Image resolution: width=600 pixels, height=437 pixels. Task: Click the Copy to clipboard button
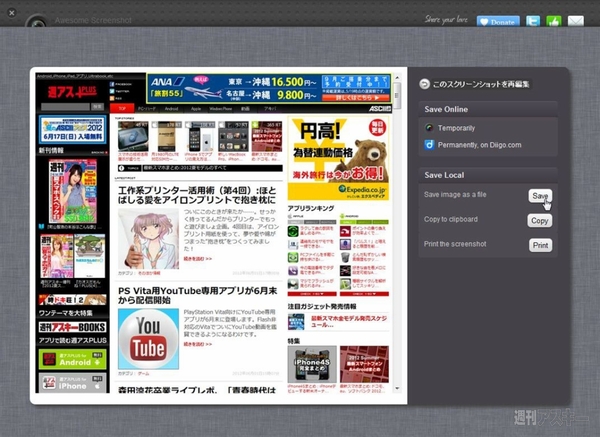540,220
